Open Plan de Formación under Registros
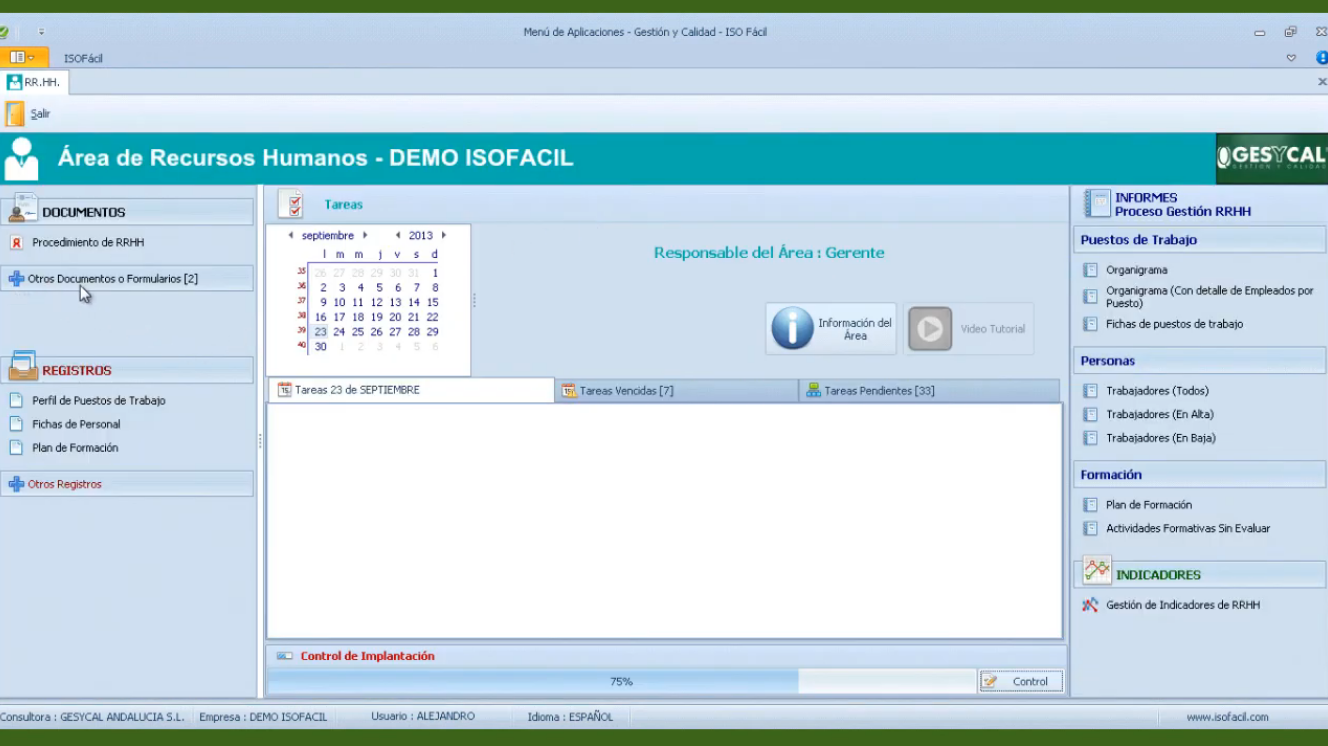The height and width of the screenshot is (746, 1328). [75, 448]
